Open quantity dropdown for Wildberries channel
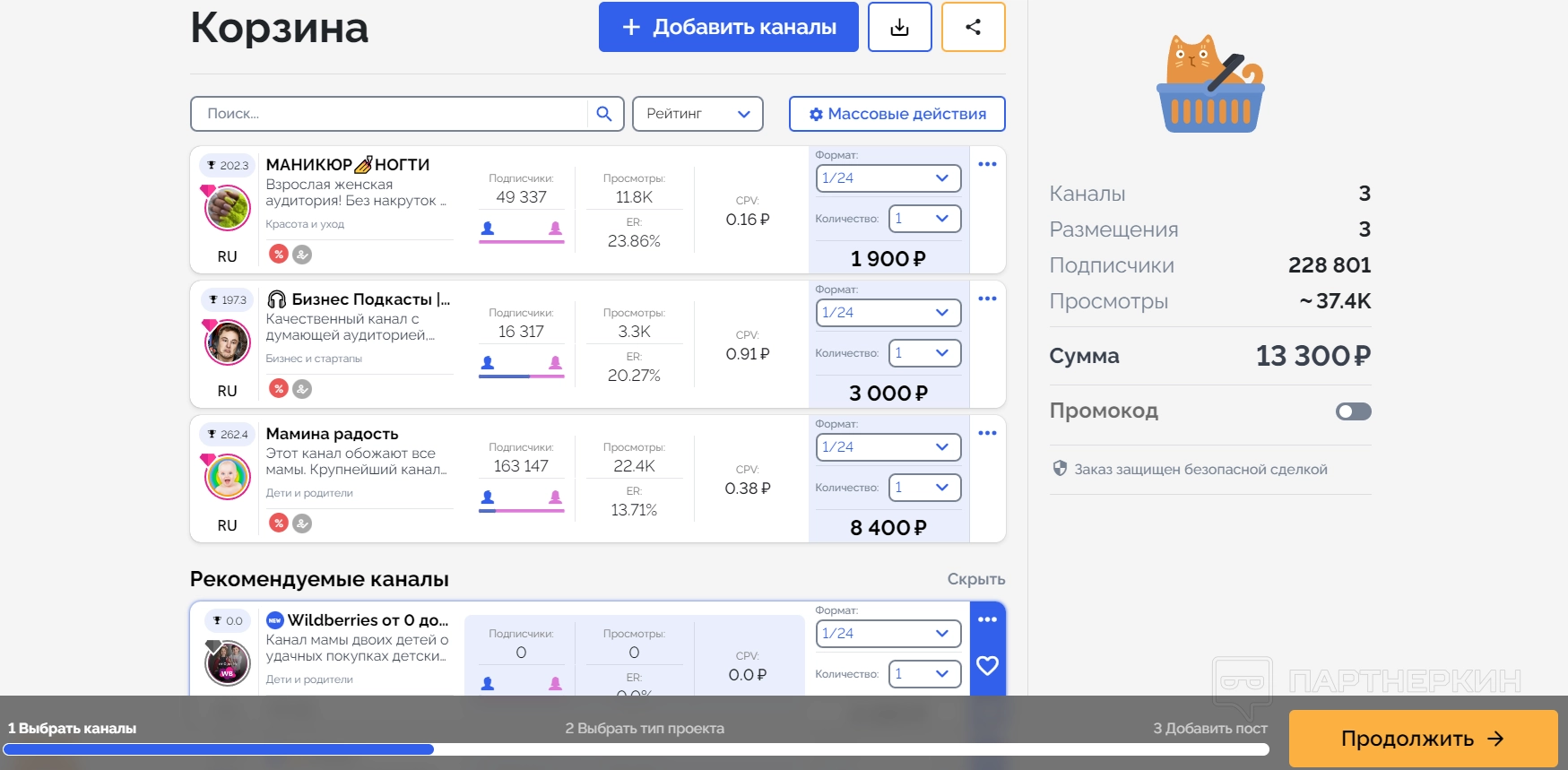The width and height of the screenshot is (1568, 770). 924,674
